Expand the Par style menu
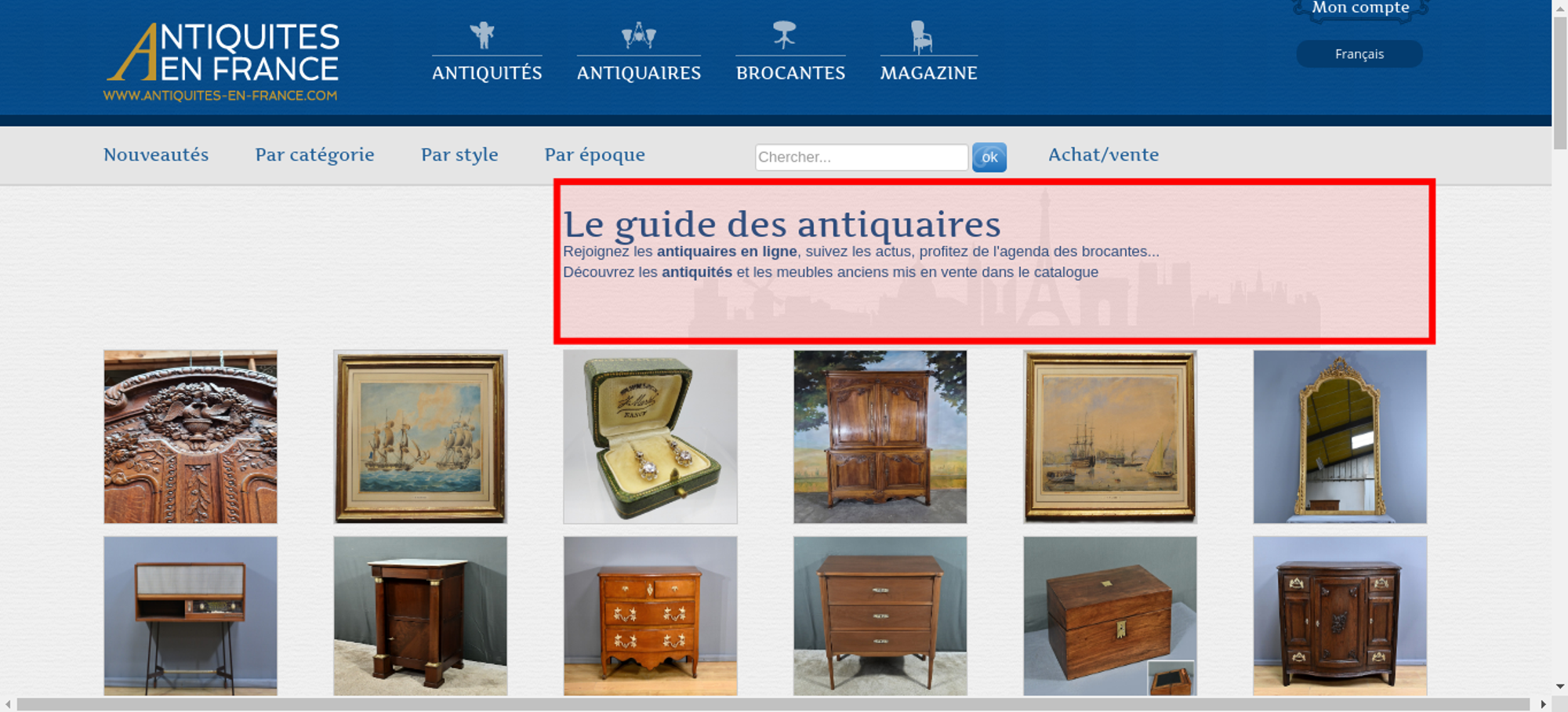Image resolution: width=1568 pixels, height=712 pixels. coord(459,154)
